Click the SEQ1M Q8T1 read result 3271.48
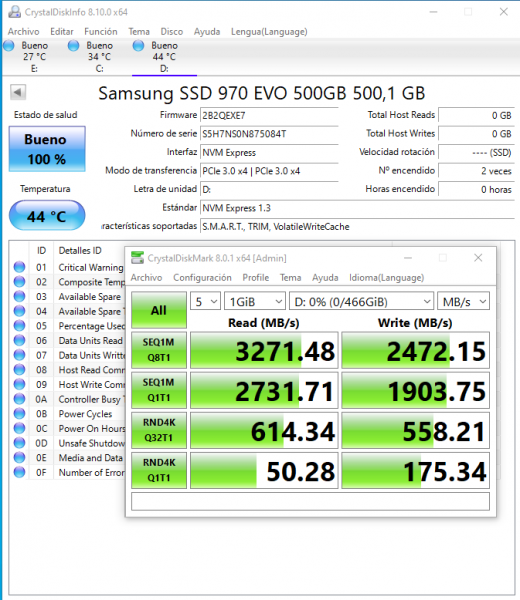 pyautogui.click(x=264, y=350)
